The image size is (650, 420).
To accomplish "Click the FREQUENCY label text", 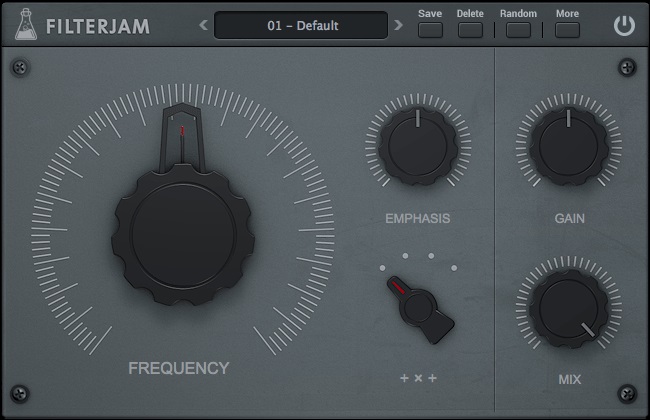I will coord(178,368).
